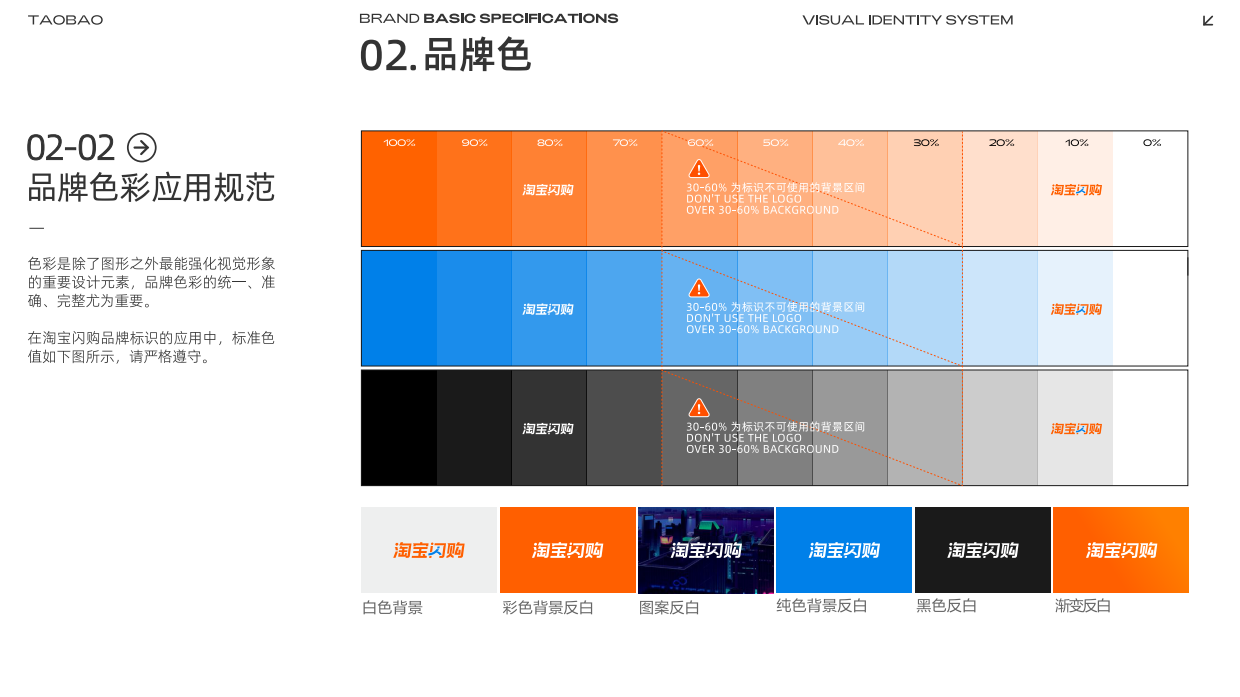Click the 0% percentage label
The image size is (1240, 697).
point(1152,143)
